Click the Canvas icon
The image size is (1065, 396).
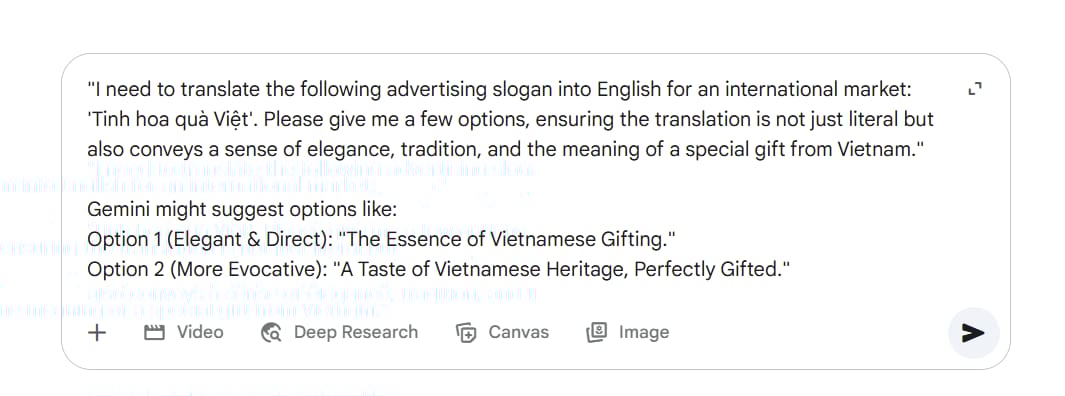click(466, 332)
